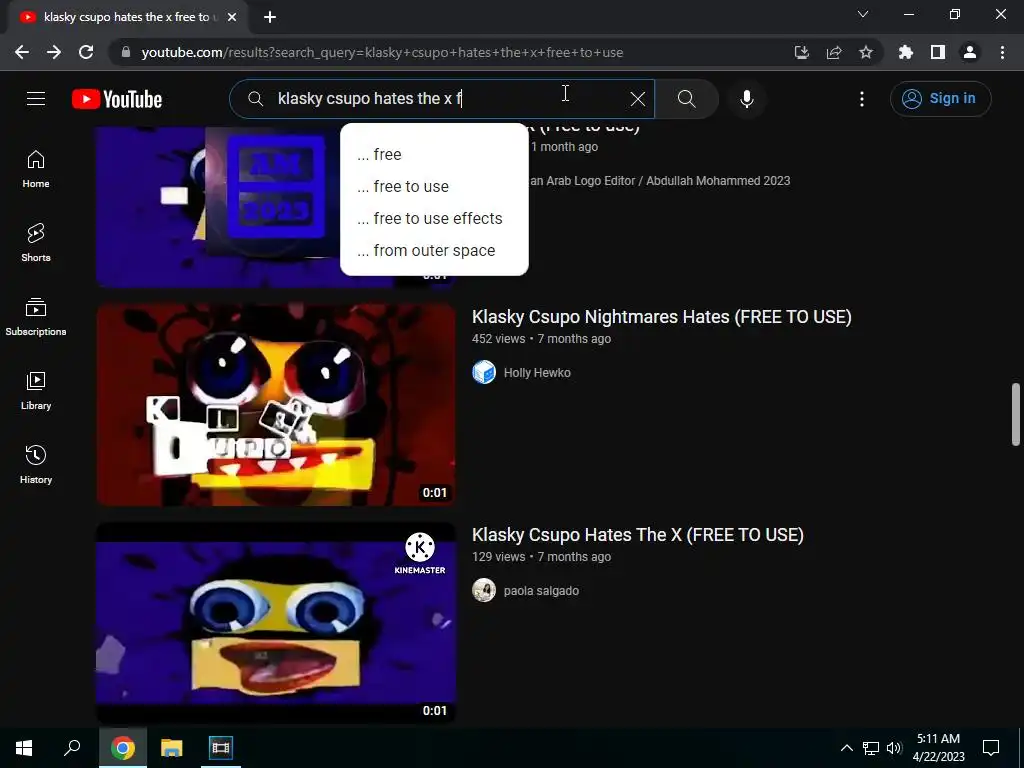Click inside the YouTube search field
The image size is (1024, 768).
point(441,99)
